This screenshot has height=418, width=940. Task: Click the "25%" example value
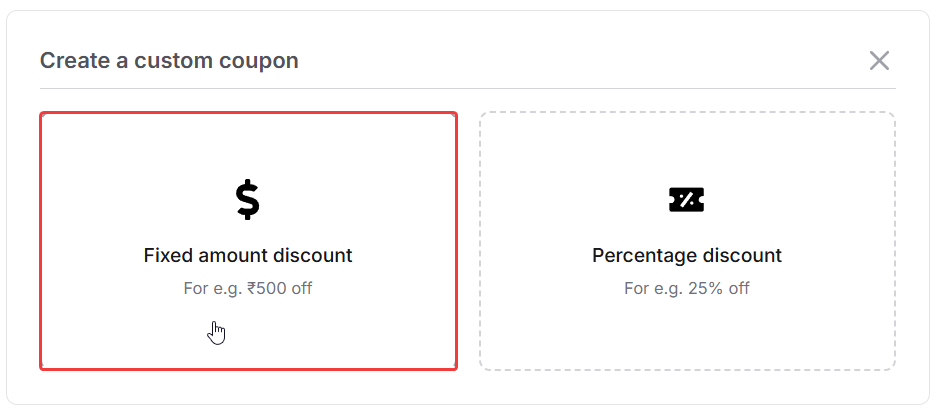tap(703, 289)
